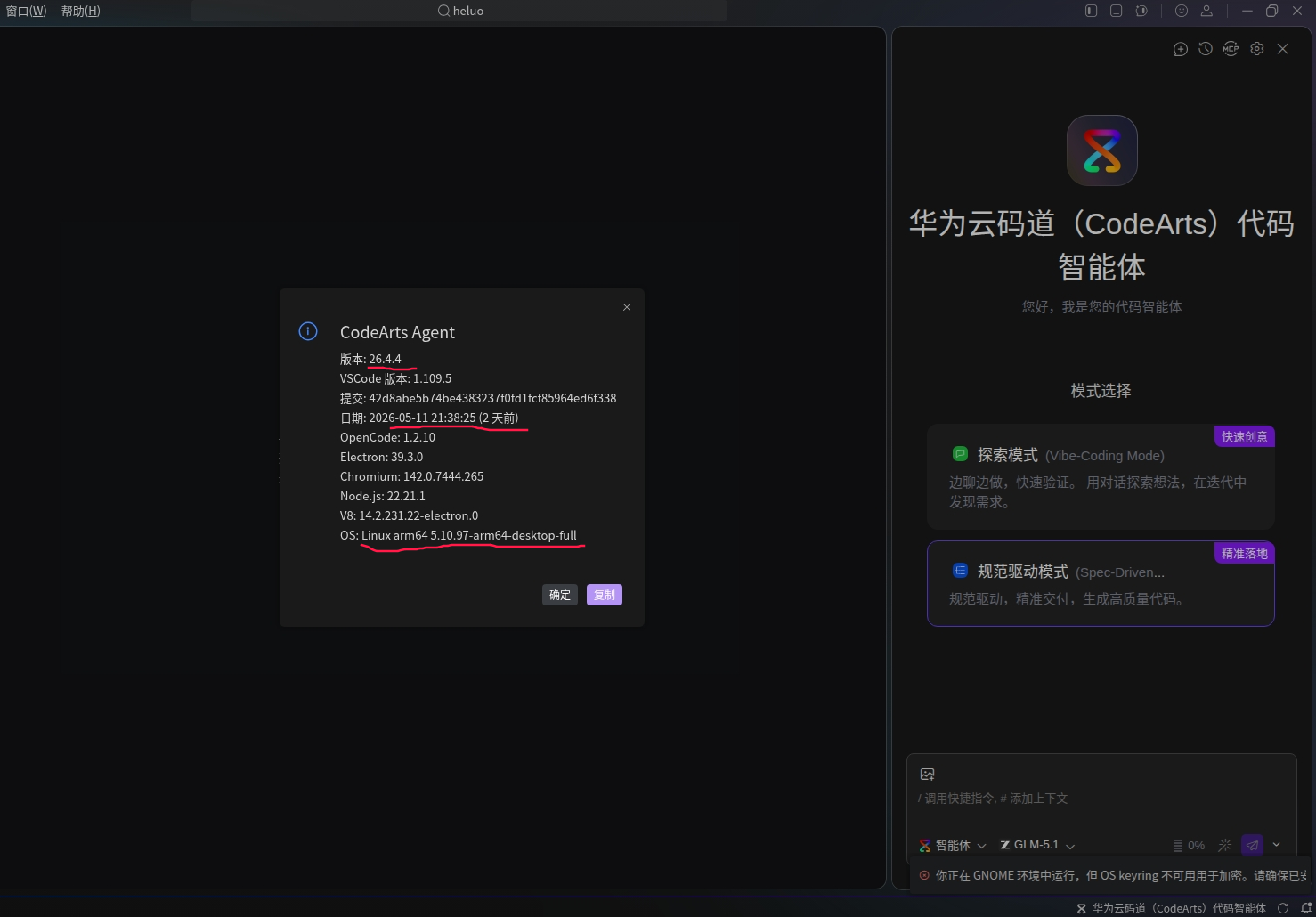Click the CodeArts logo in agent panel
This screenshot has width=1316, height=917.
pyautogui.click(x=1102, y=150)
